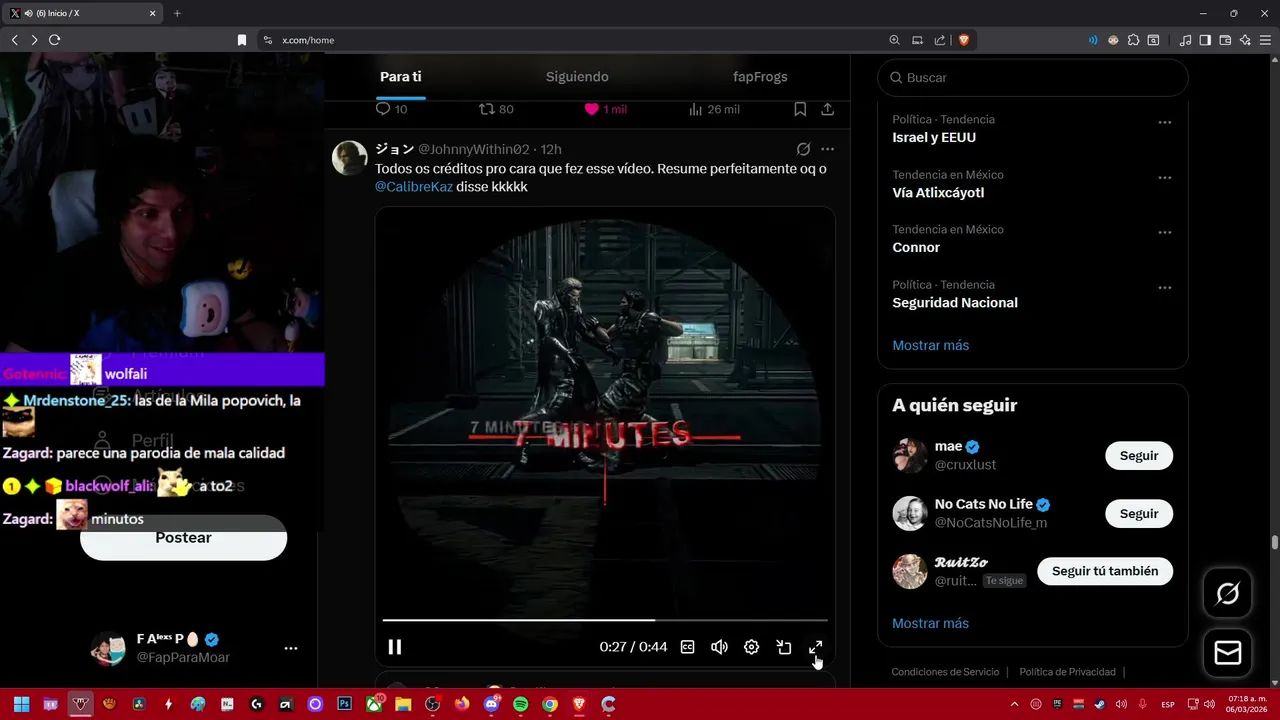Close the Inicio / X tab
The image size is (1280, 720).
coord(153,13)
